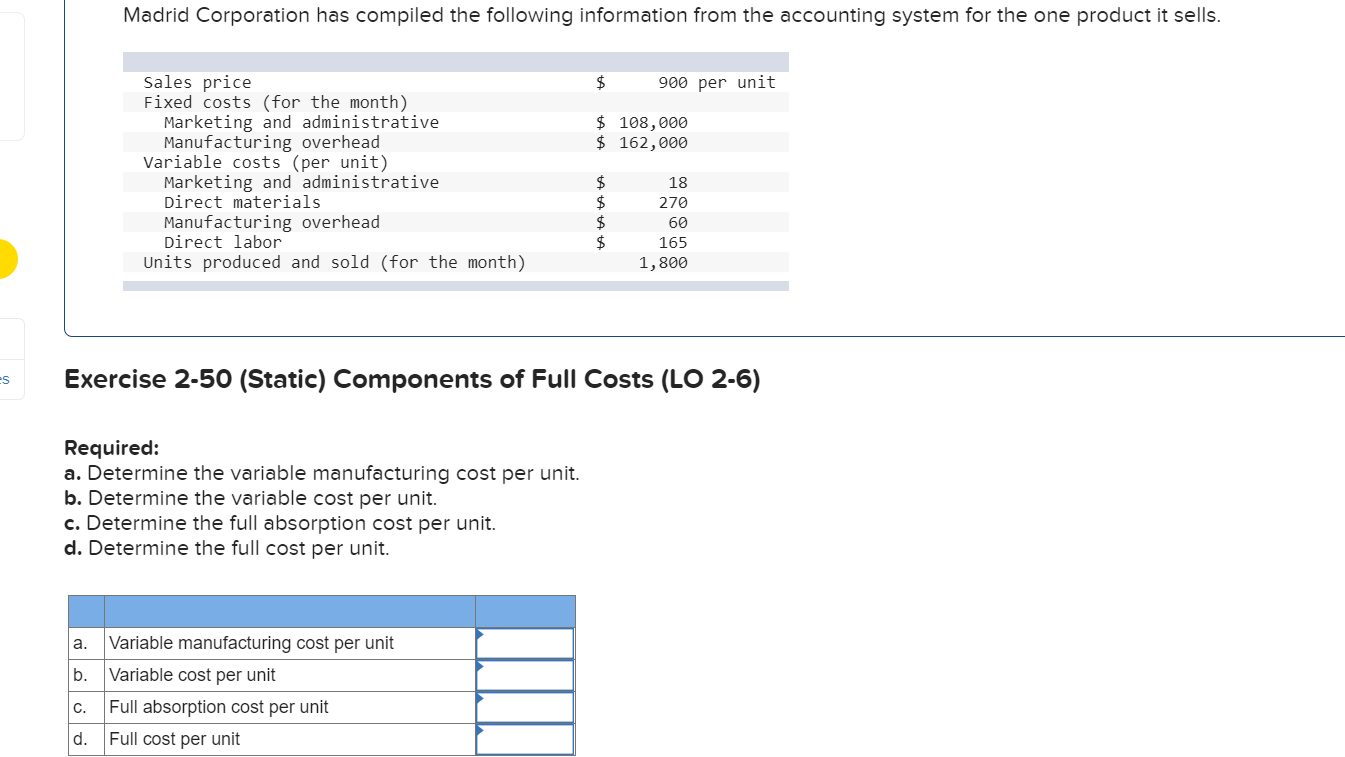
Task: Click the Variable cost per unit answer field
Action: point(525,675)
